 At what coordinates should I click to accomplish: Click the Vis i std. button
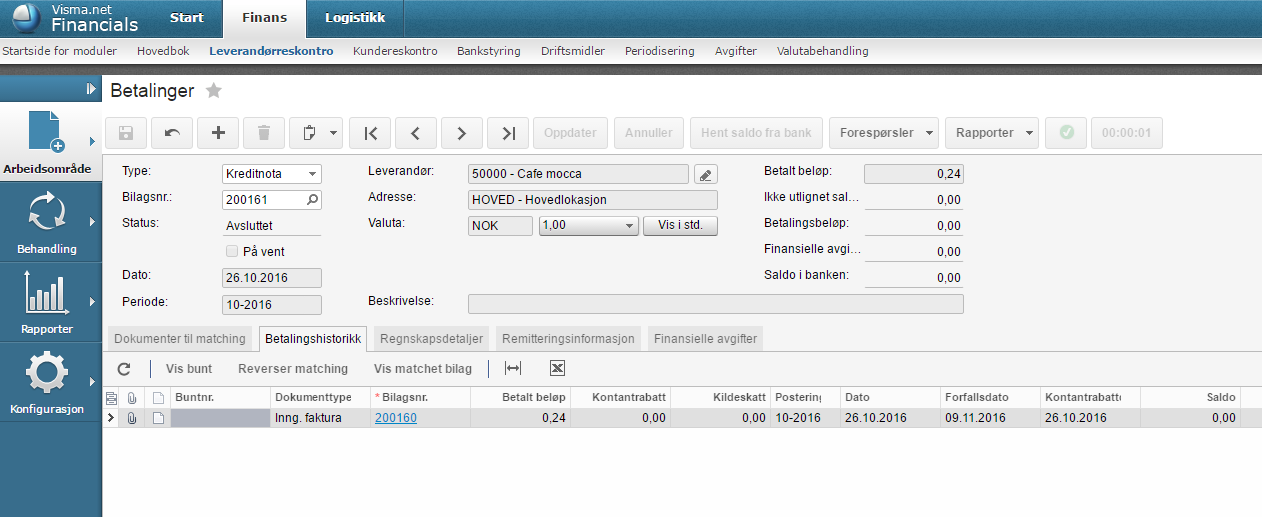point(681,226)
